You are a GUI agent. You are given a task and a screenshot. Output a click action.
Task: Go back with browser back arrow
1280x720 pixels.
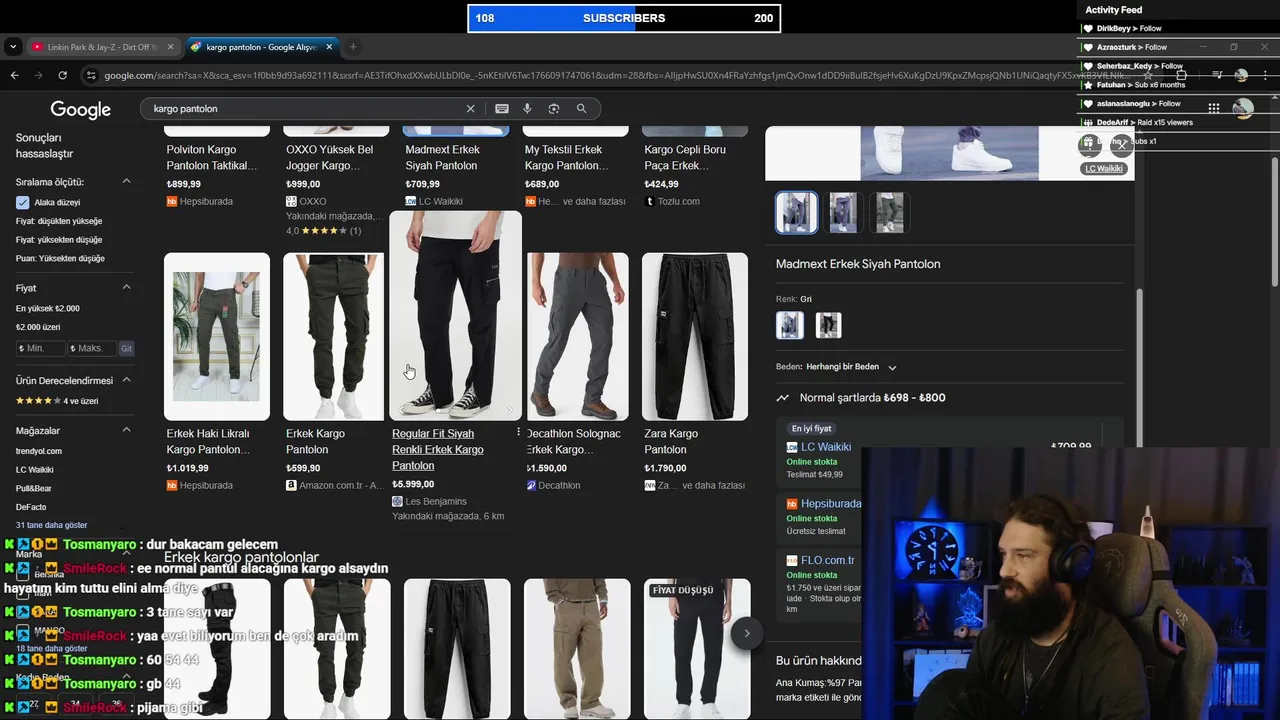pos(14,75)
